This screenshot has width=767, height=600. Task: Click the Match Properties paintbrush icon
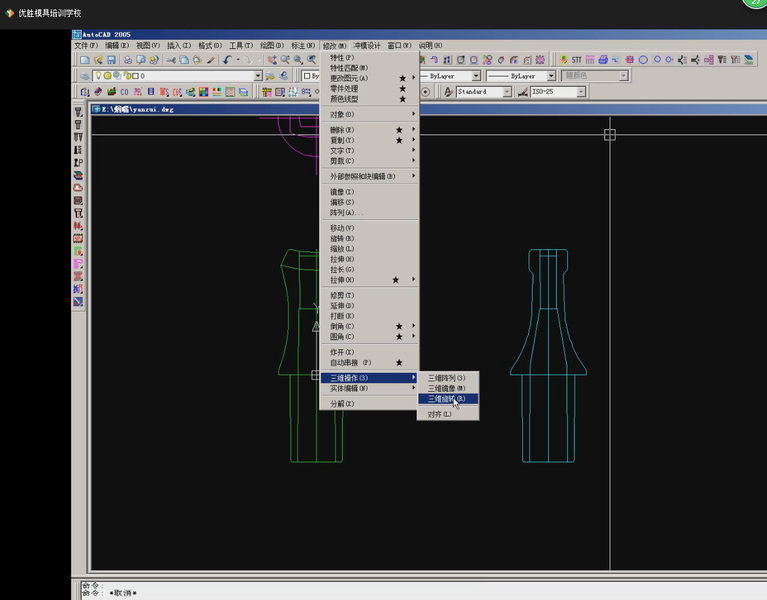coord(210,60)
